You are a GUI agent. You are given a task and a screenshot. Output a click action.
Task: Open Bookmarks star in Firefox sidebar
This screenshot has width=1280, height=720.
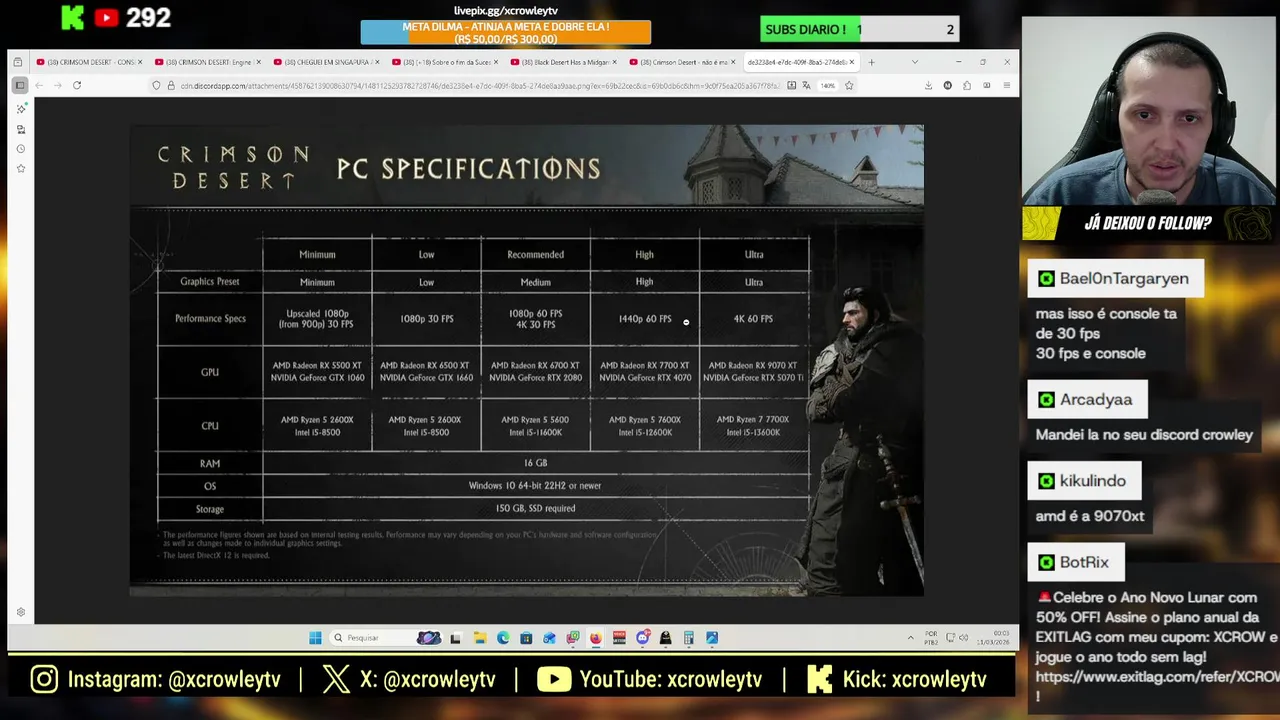point(21,168)
